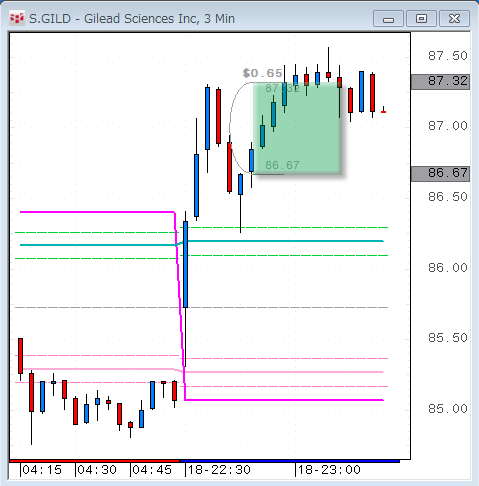Click the 18-22:30 time axis label
Viewport: 479px width, 486px height.
pos(219,470)
